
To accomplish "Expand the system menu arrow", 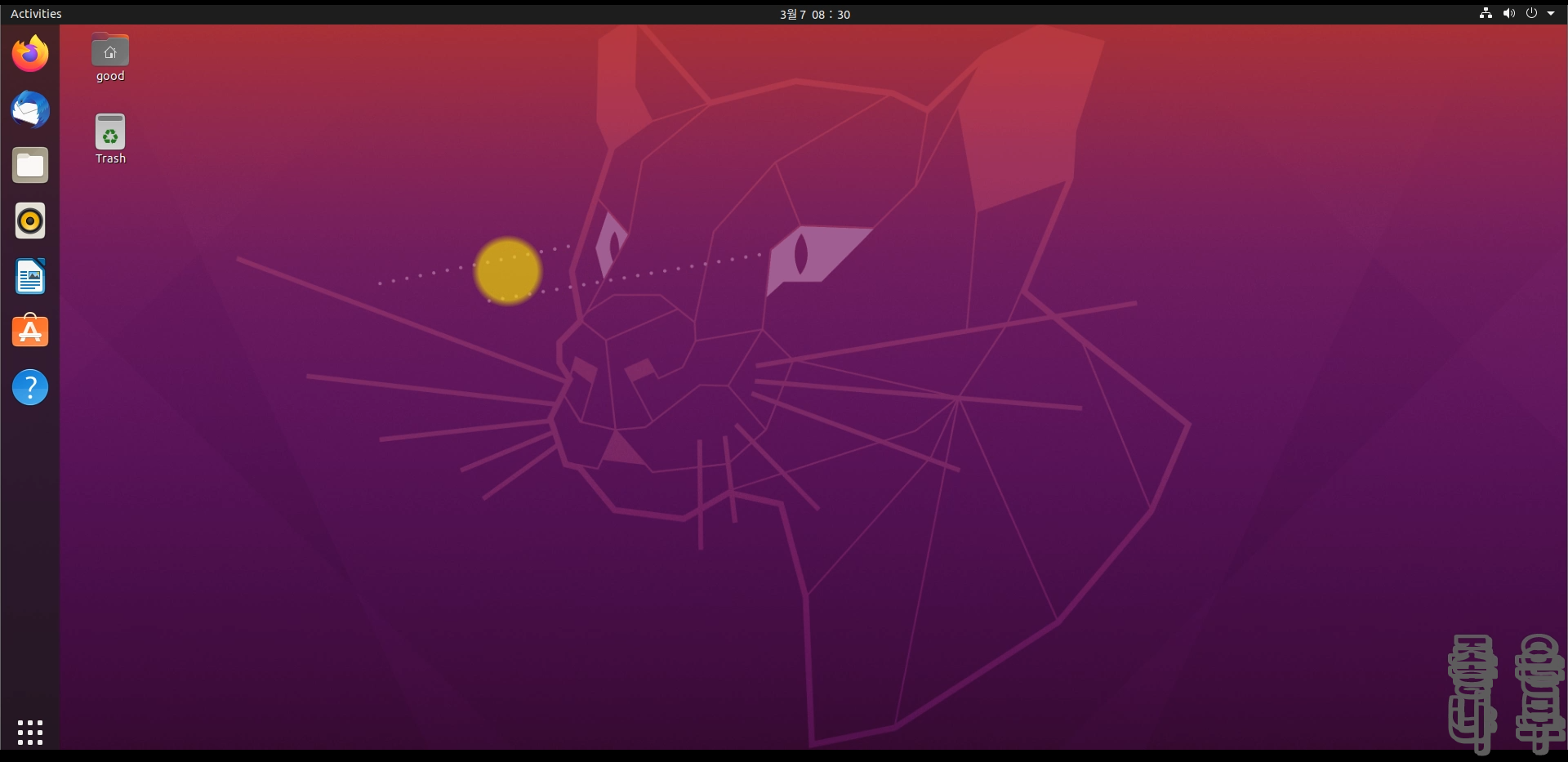I will click(1551, 13).
